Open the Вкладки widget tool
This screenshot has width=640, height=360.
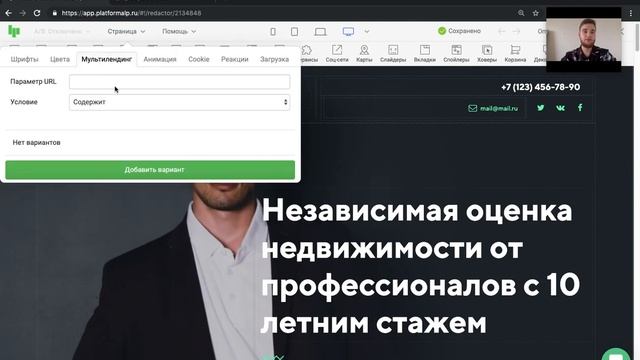pyautogui.click(x=424, y=53)
